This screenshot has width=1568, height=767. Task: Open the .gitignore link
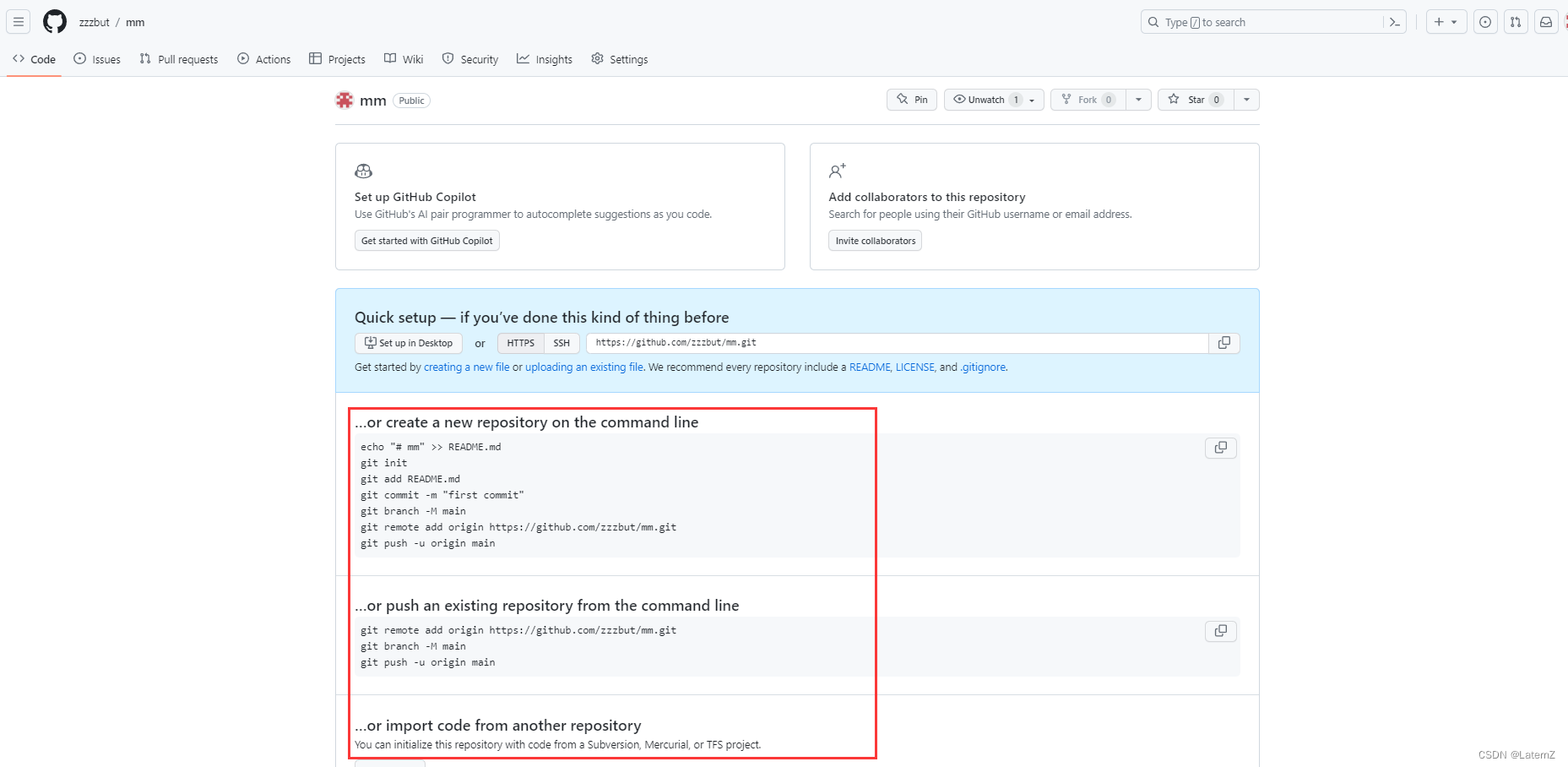pyautogui.click(x=983, y=367)
